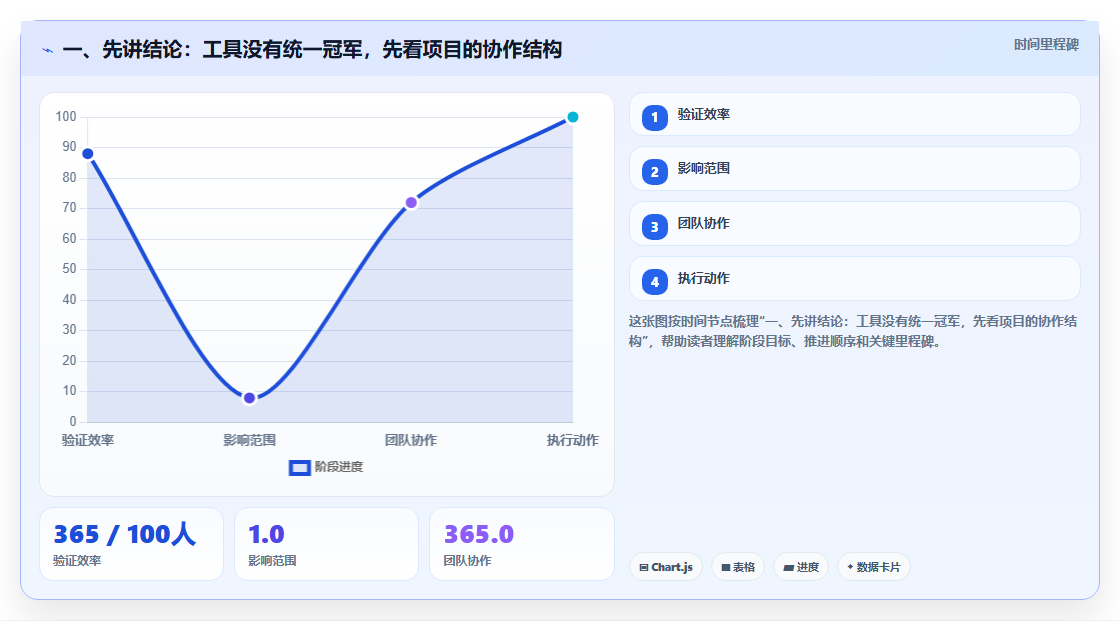1120x621 pixels.
Task: Select the 影响范围 data point at chart bottom
Action: coord(249,398)
